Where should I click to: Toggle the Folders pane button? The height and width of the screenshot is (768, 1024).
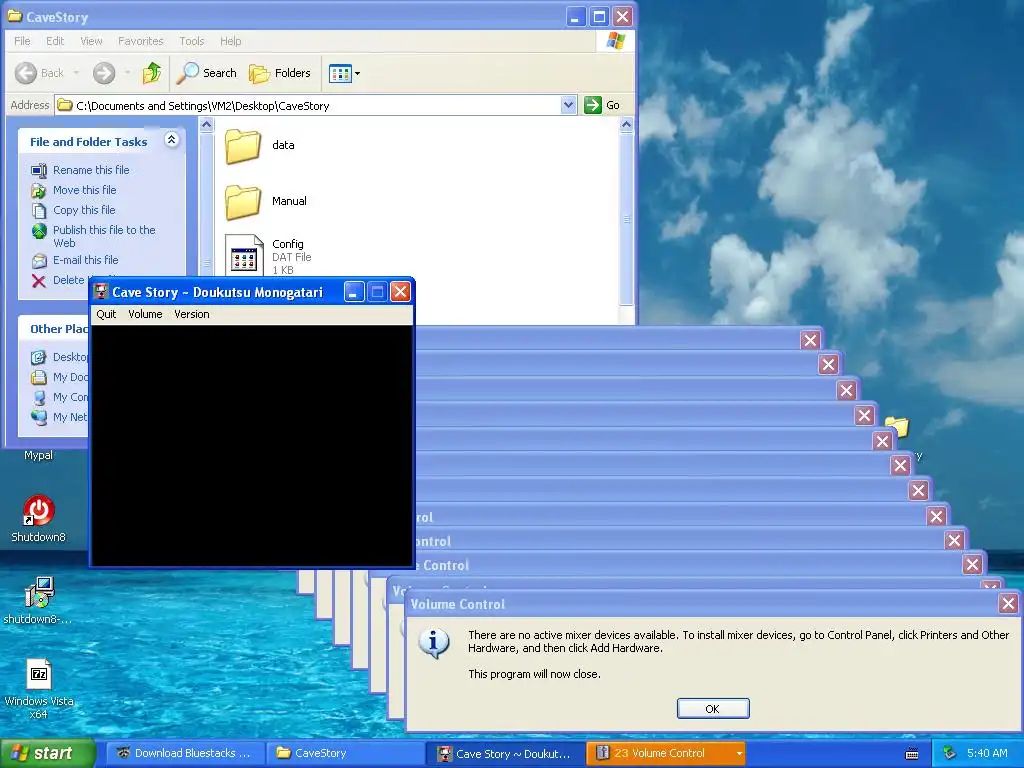click(280, 73)
